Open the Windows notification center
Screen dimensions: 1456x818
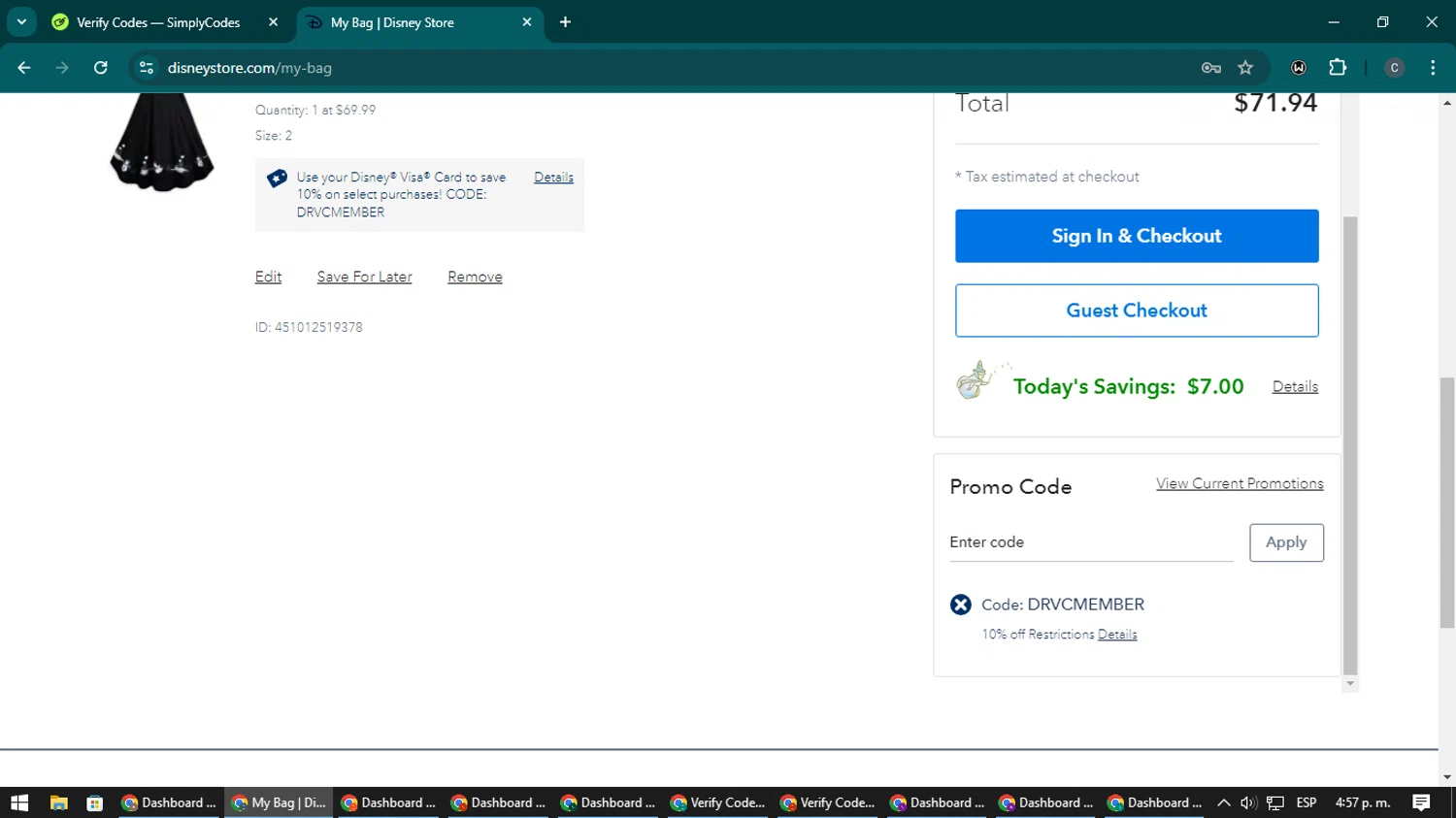click(x=1421, y=802)
